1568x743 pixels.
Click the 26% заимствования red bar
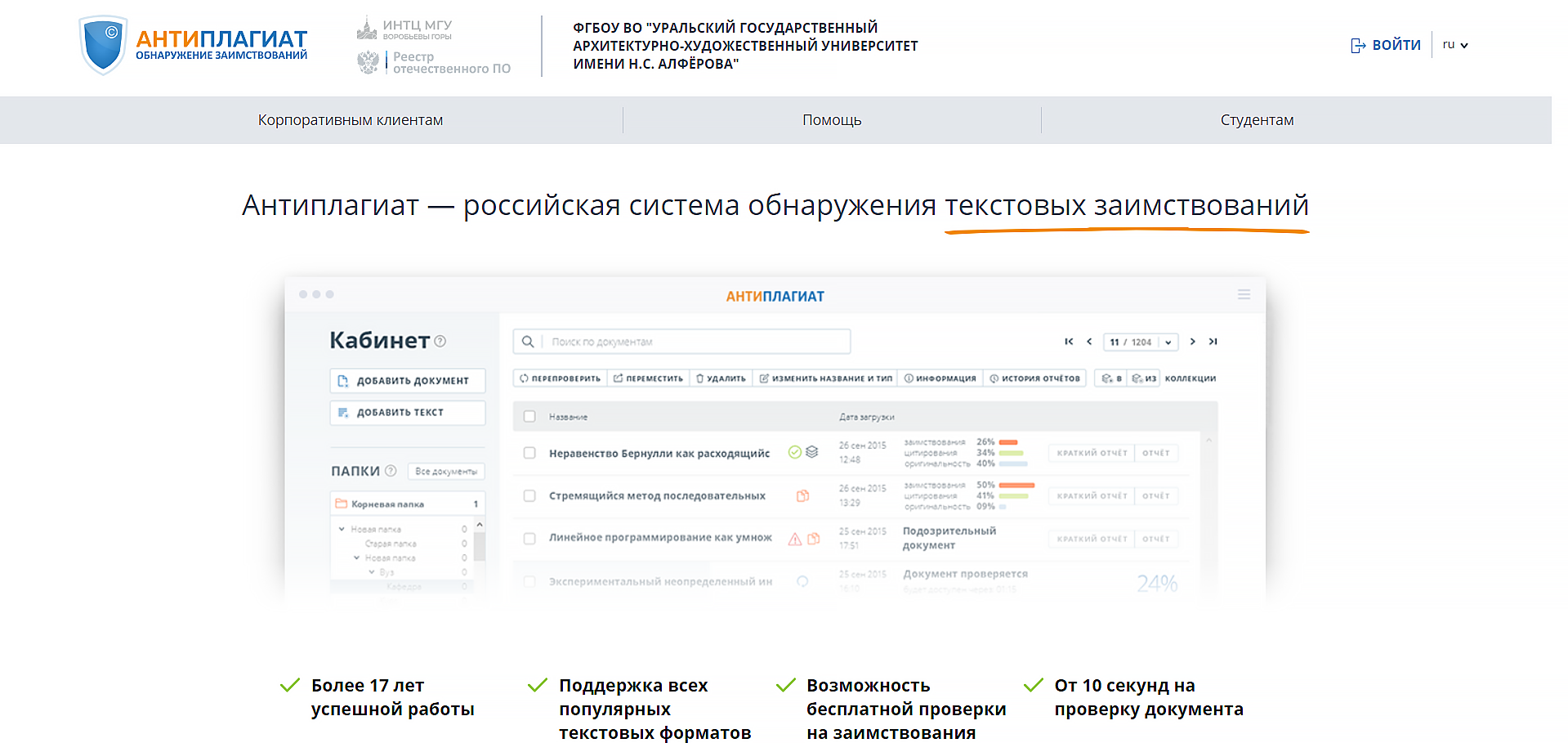click(x=1008, y=442)
